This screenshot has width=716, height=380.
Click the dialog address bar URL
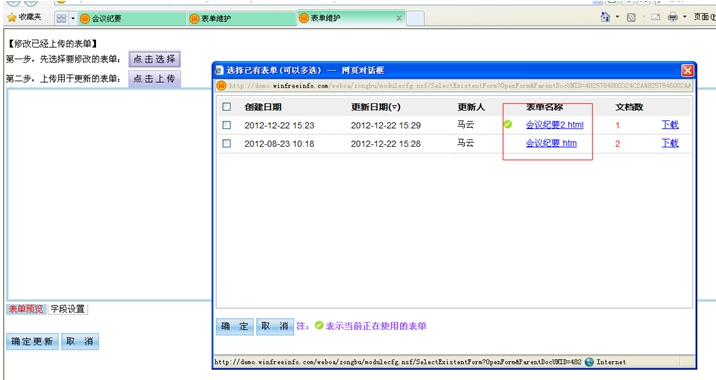460,85
